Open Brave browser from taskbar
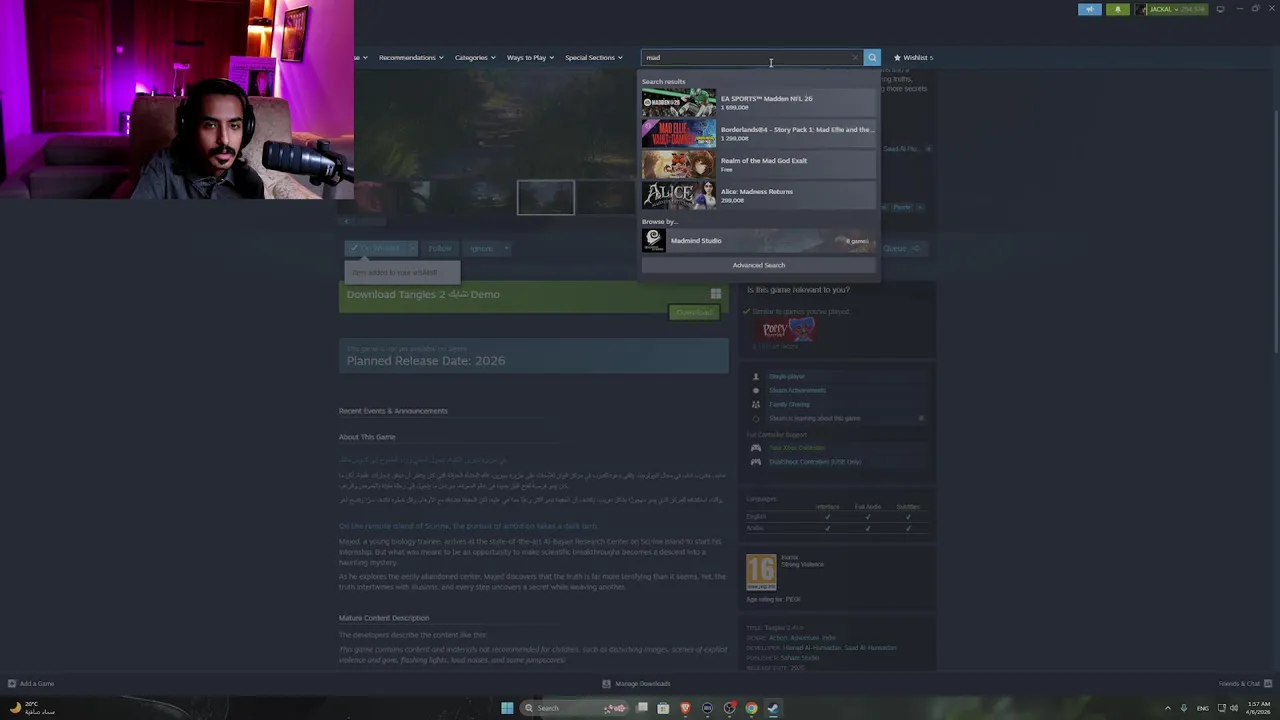Viewport: 1280px width, 720px height. tap(685, 708)
